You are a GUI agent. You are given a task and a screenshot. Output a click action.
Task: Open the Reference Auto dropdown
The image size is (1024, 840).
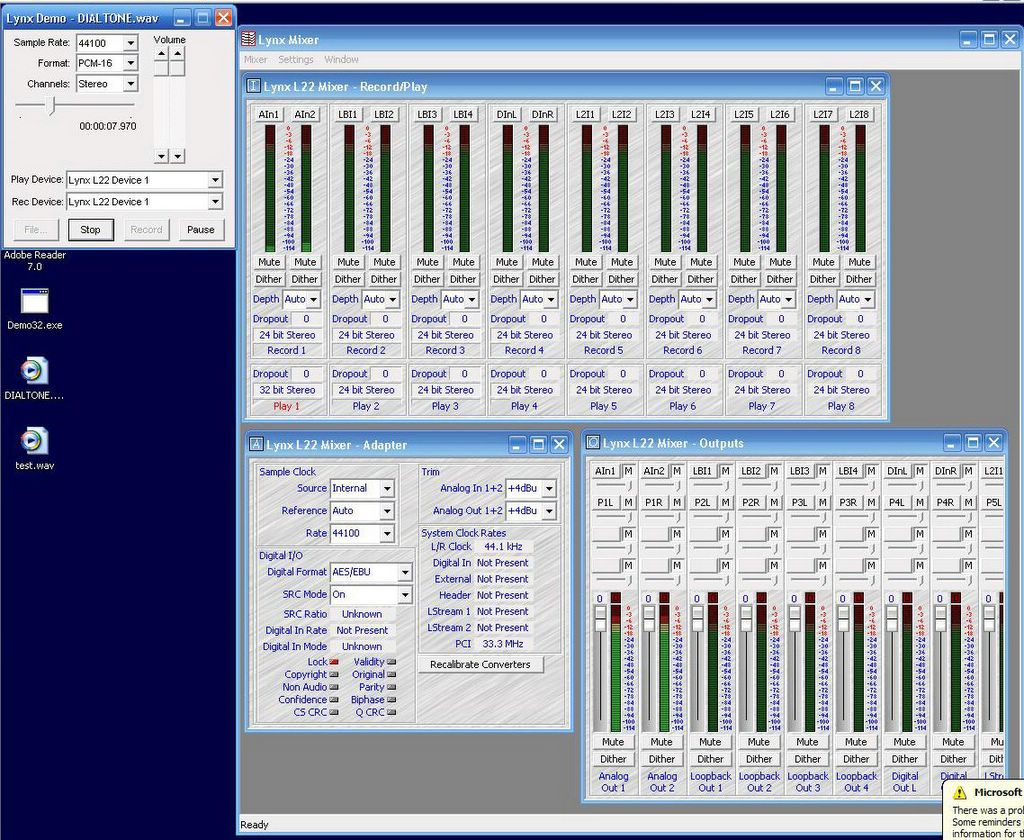pyautogui.click(x=387, y=511)
